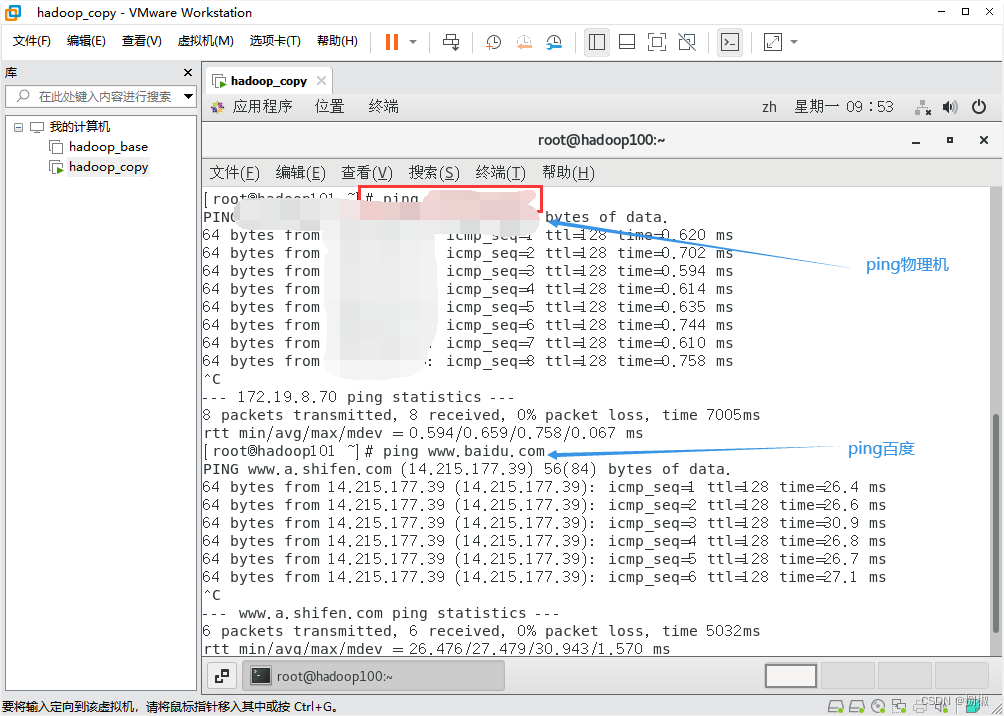Open the library search dropdown arrow
The image size is (1004, 716).
coord(188,97)
